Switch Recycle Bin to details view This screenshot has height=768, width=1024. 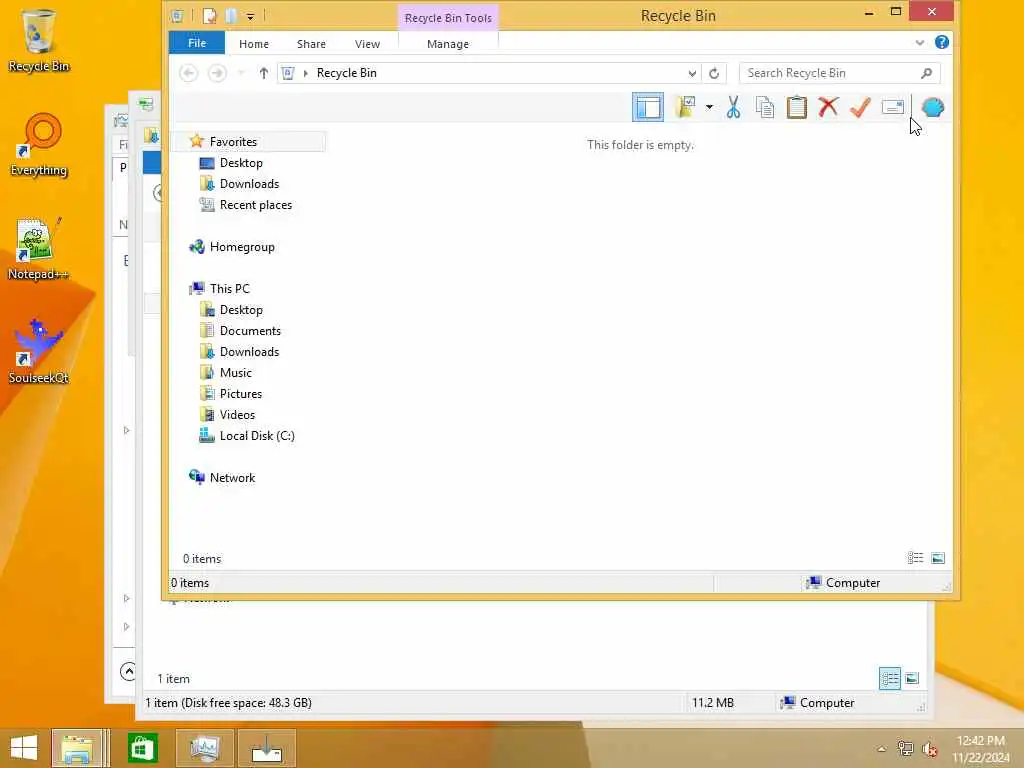(x=916, y=558)
